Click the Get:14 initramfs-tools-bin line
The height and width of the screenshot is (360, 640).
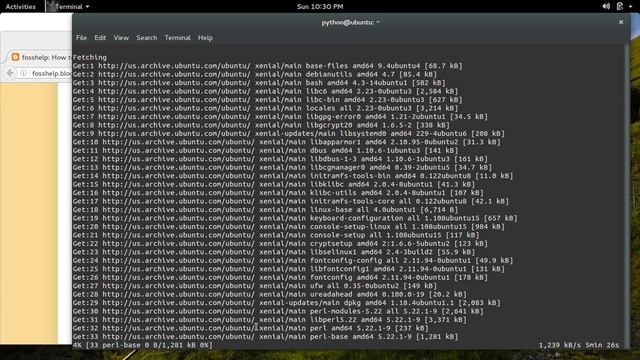(293, 176)
